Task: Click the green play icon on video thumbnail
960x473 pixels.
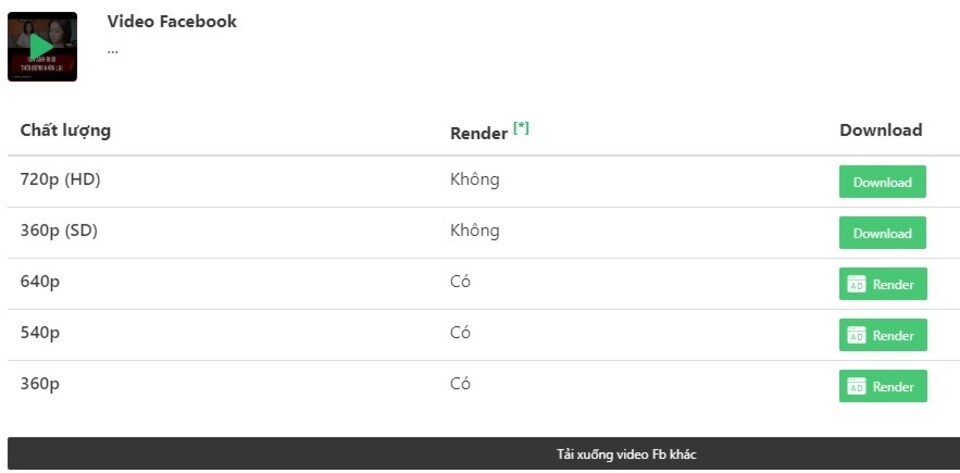Action: (42, 46)
